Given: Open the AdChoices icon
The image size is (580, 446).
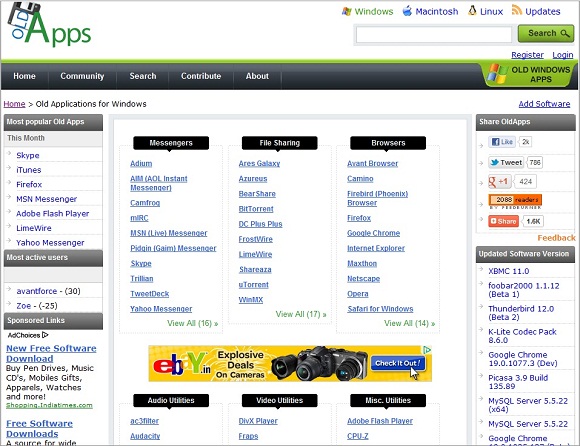Looking at the screenshot, I should pos(45,335).
